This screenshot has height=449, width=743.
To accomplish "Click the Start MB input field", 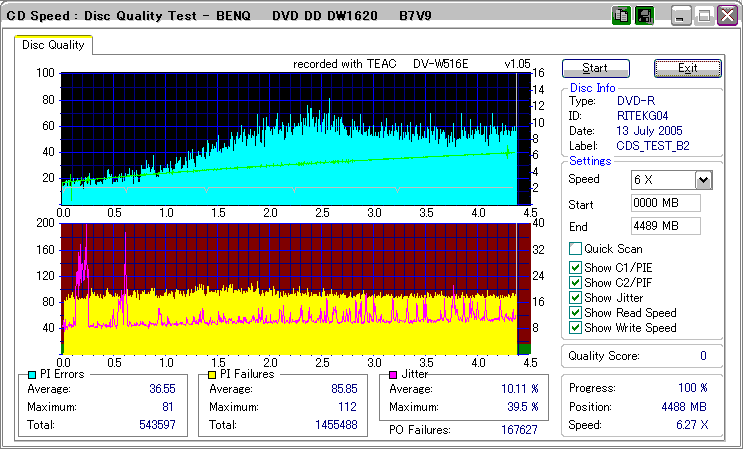I will click(666, 203).
